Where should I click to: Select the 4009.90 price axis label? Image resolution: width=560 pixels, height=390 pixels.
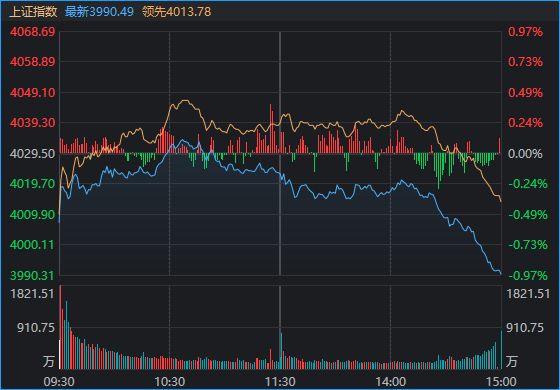(33, 215)
